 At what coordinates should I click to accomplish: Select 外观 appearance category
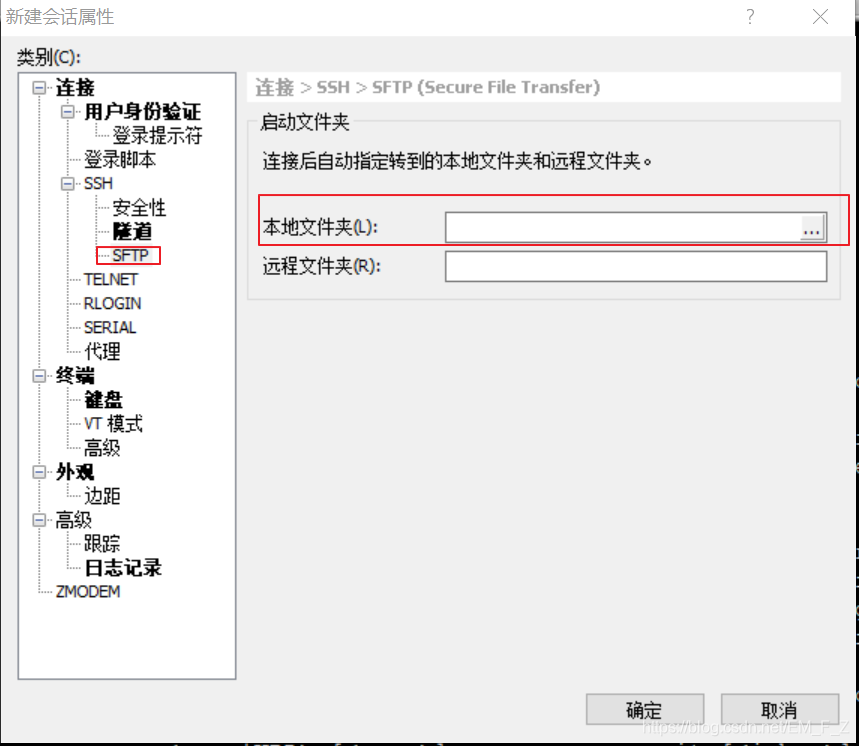(x=75, y=472)
